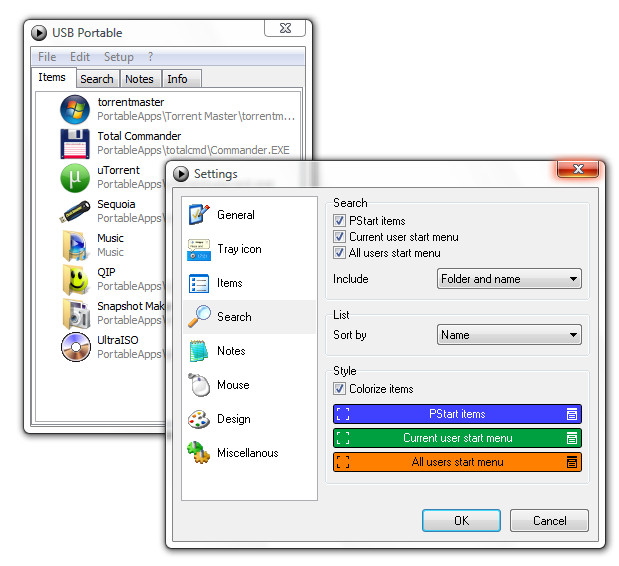Click the orange All users start menu bar
619x566 pixels.
[457, 462]
